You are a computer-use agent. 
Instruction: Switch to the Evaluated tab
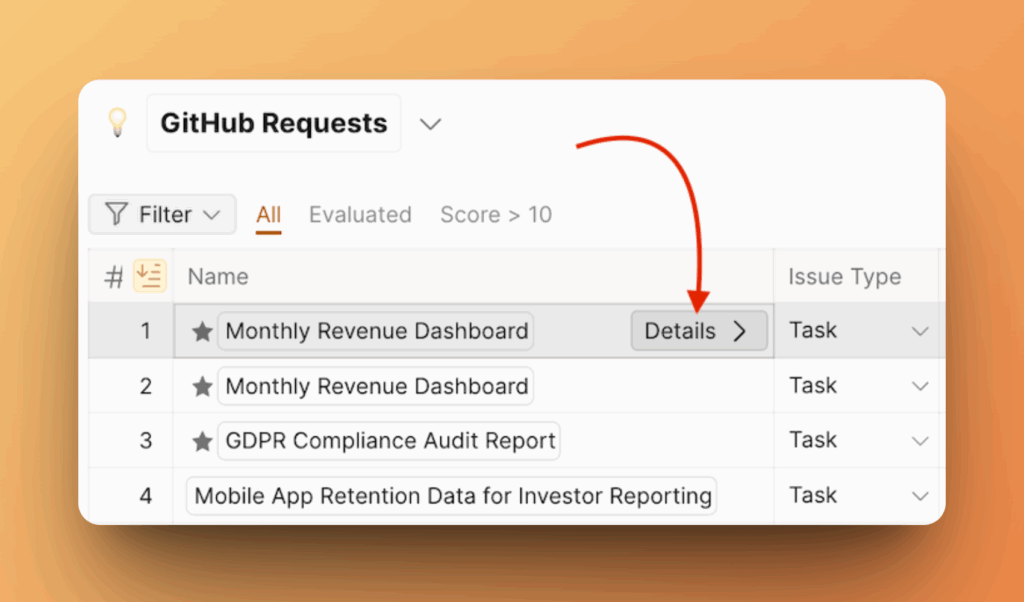(x=360, y=215)
